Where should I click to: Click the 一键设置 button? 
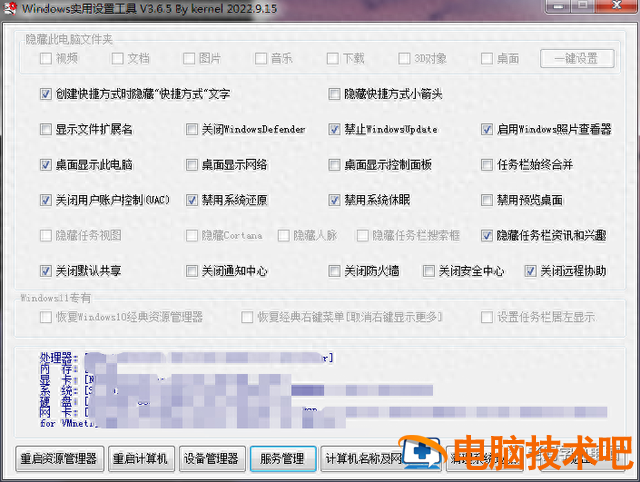coord(577,59)
